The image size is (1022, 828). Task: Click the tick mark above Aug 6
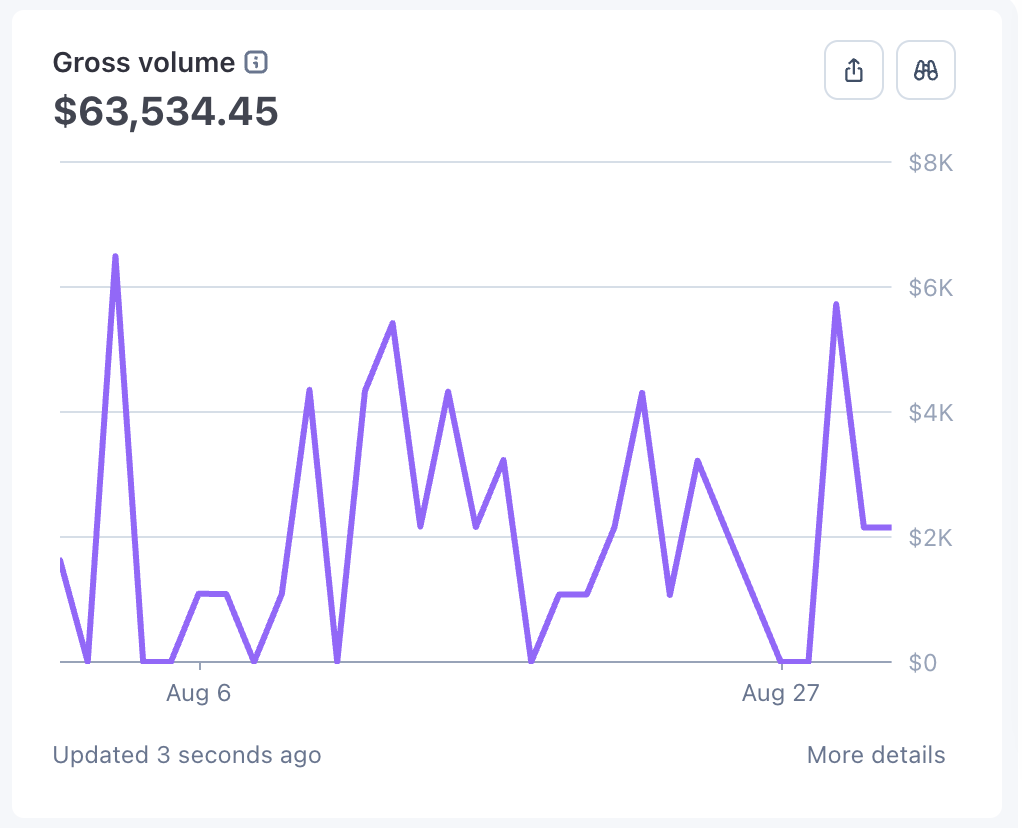tap(200, 666)
